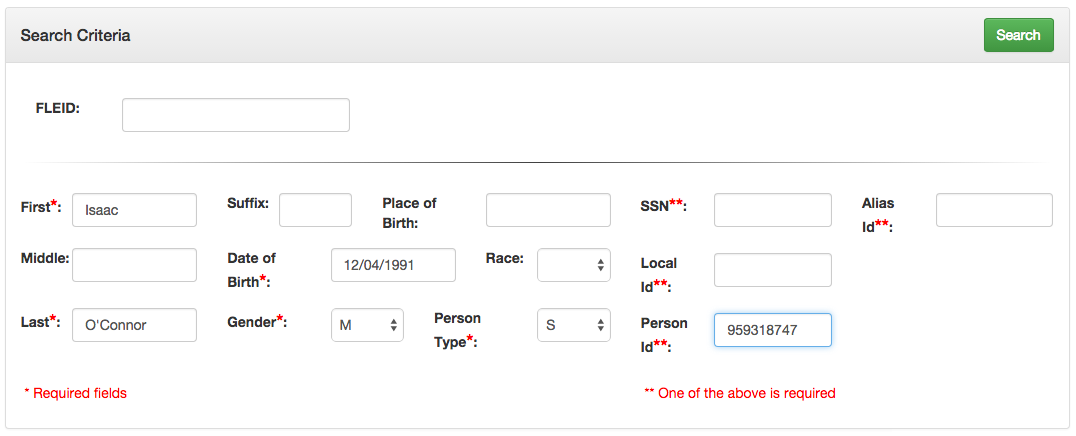Open the Person Type dropdown showing S

coord(573,325)
